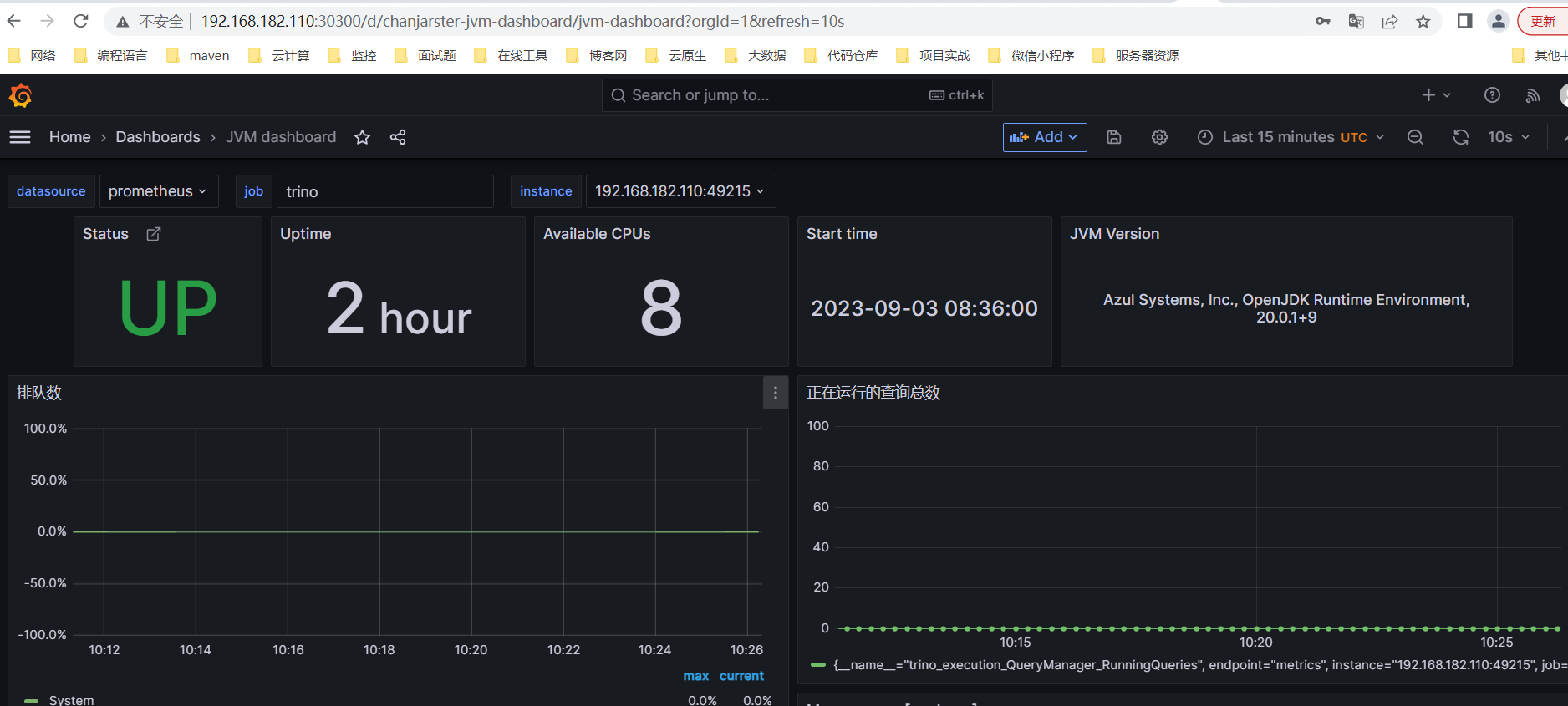Click the Available CPUs panel title
The width and height of the screenshot is (1568, 706).
(597, 234)
